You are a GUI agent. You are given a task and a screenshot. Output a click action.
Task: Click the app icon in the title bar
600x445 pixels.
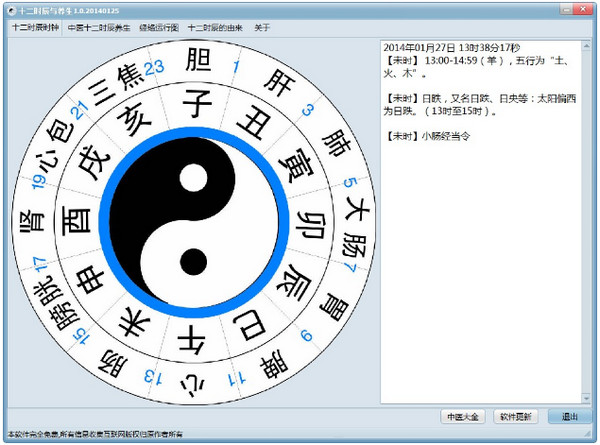coord(12,11)
